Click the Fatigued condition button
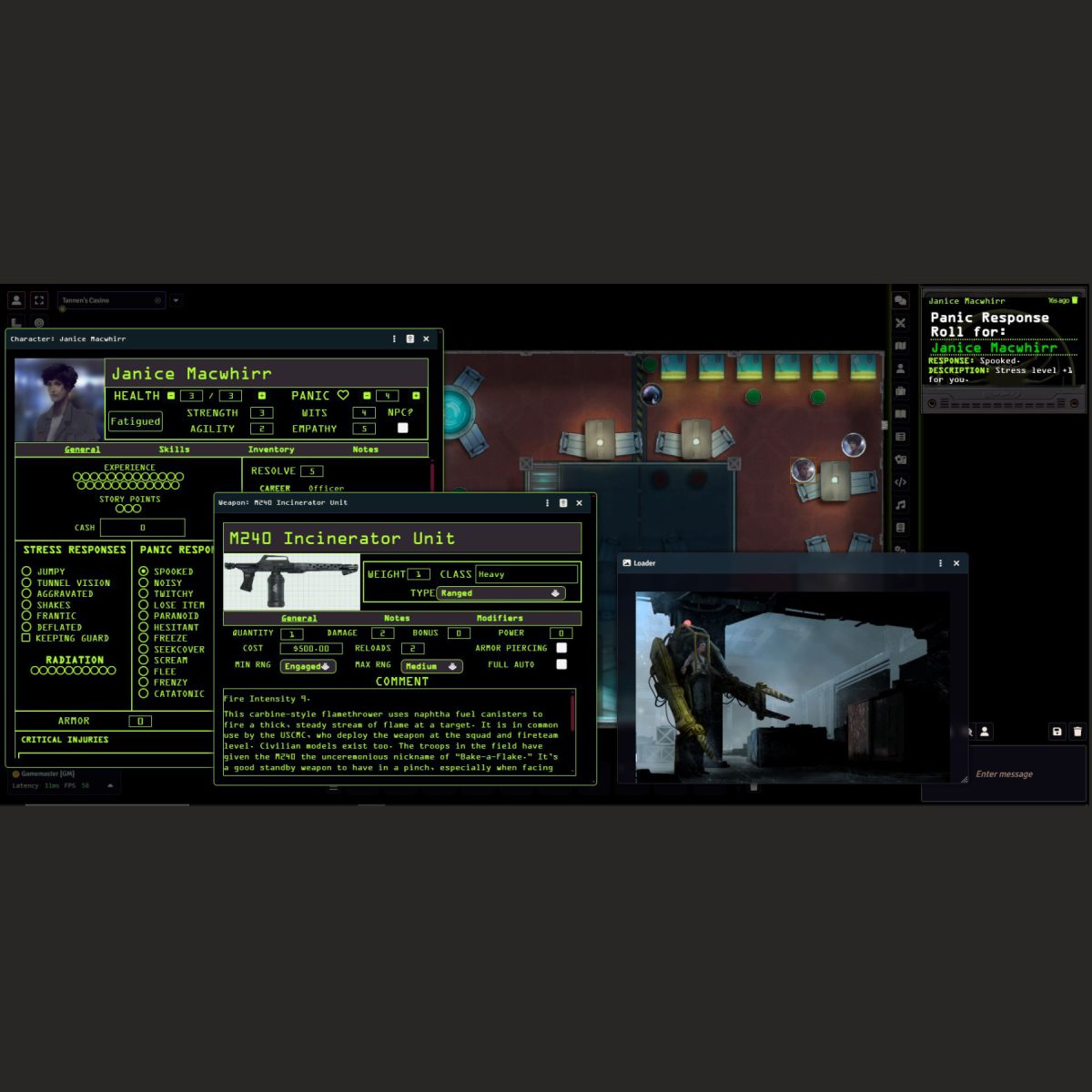Image resolution: width=1092 pixels, height=1092 pixels. coord(136,421)
